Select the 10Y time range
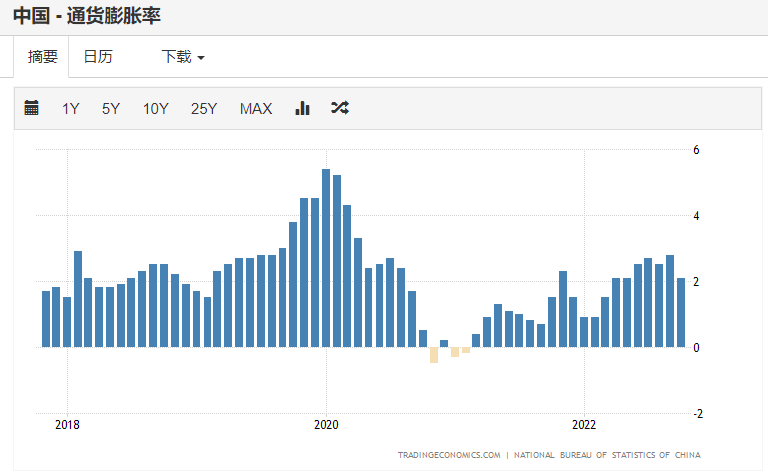This screenshot has height=474, width=768. (155, 108)
